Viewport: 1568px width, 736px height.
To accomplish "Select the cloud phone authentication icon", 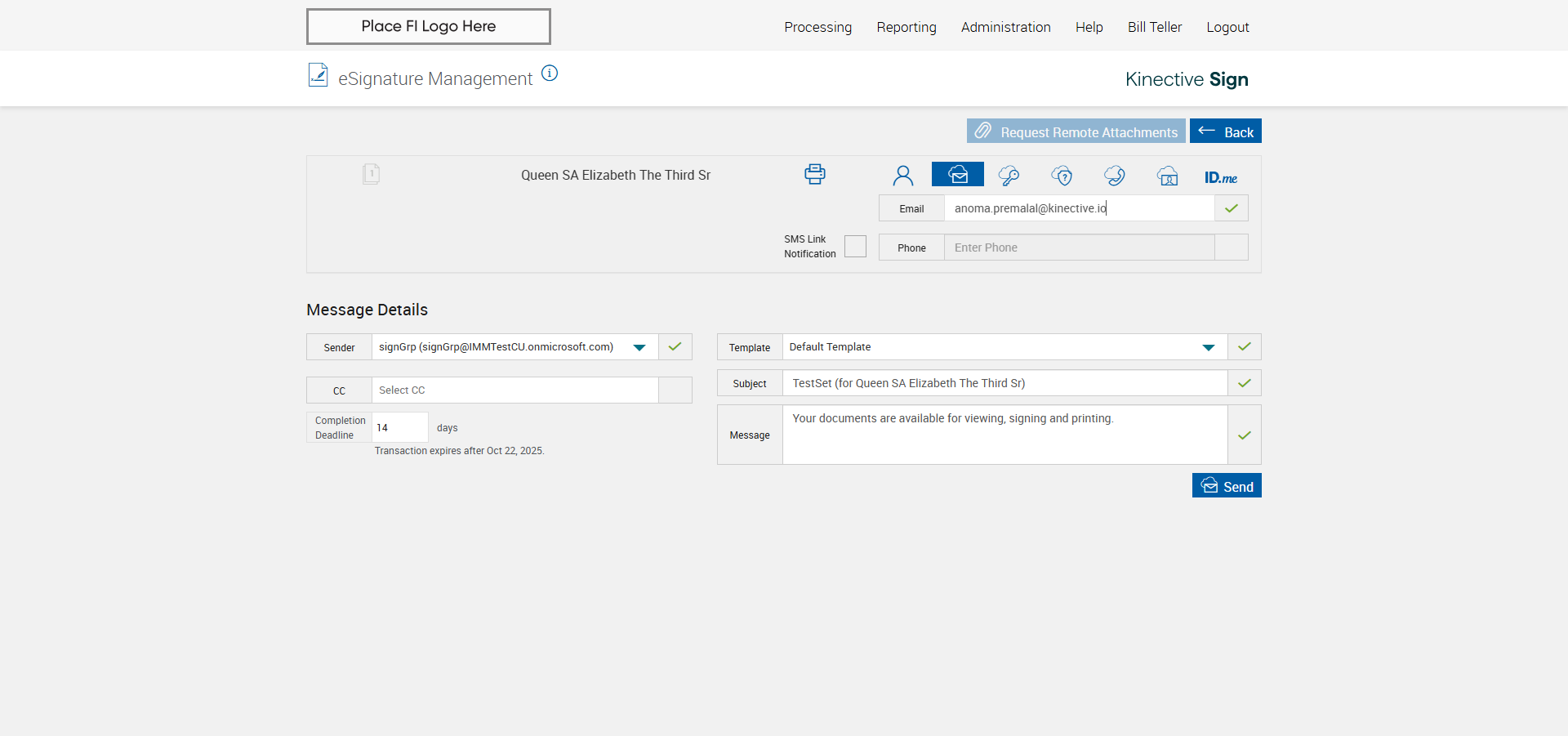I will tap(1114, 176).
